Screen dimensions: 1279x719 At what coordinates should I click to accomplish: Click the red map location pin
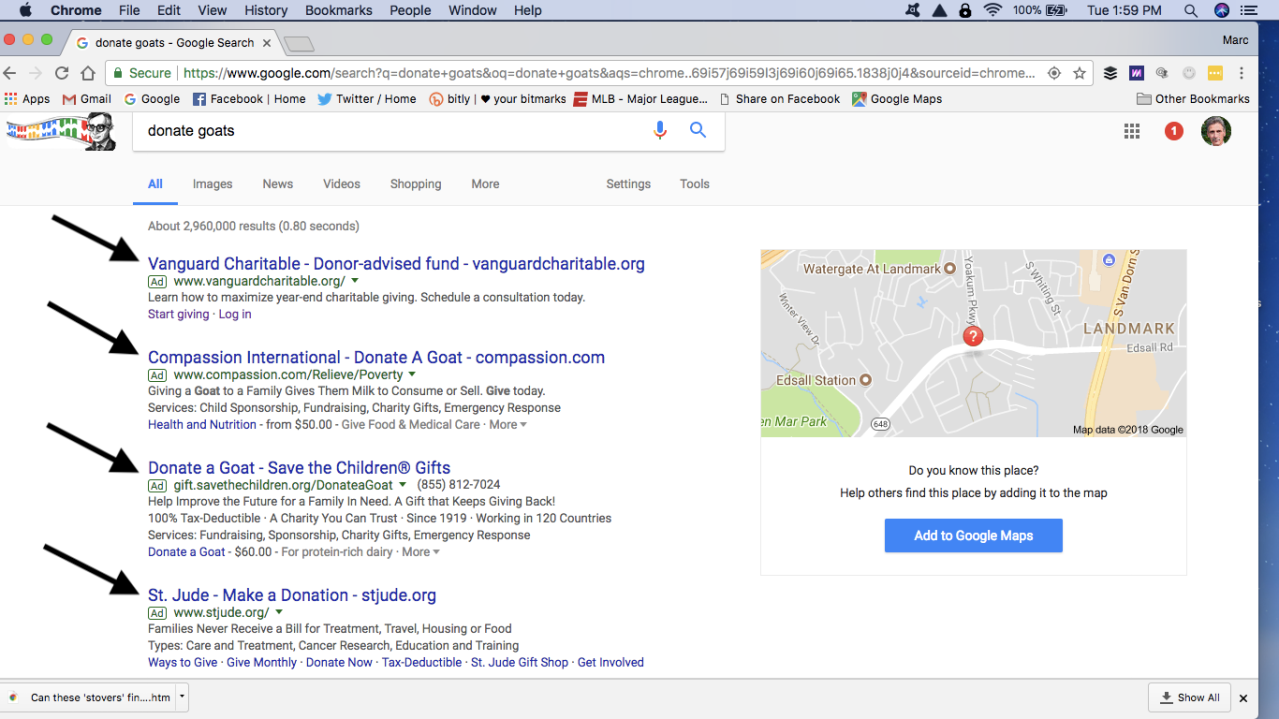(x=972, y=337)
